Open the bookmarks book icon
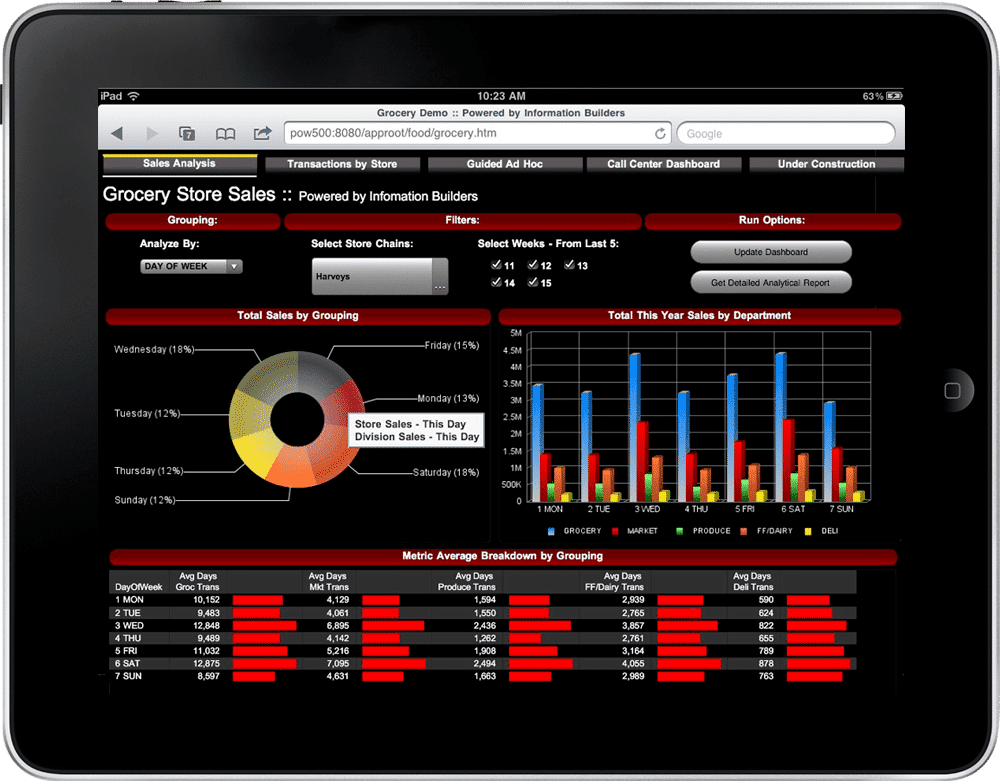 click(225, 133)
